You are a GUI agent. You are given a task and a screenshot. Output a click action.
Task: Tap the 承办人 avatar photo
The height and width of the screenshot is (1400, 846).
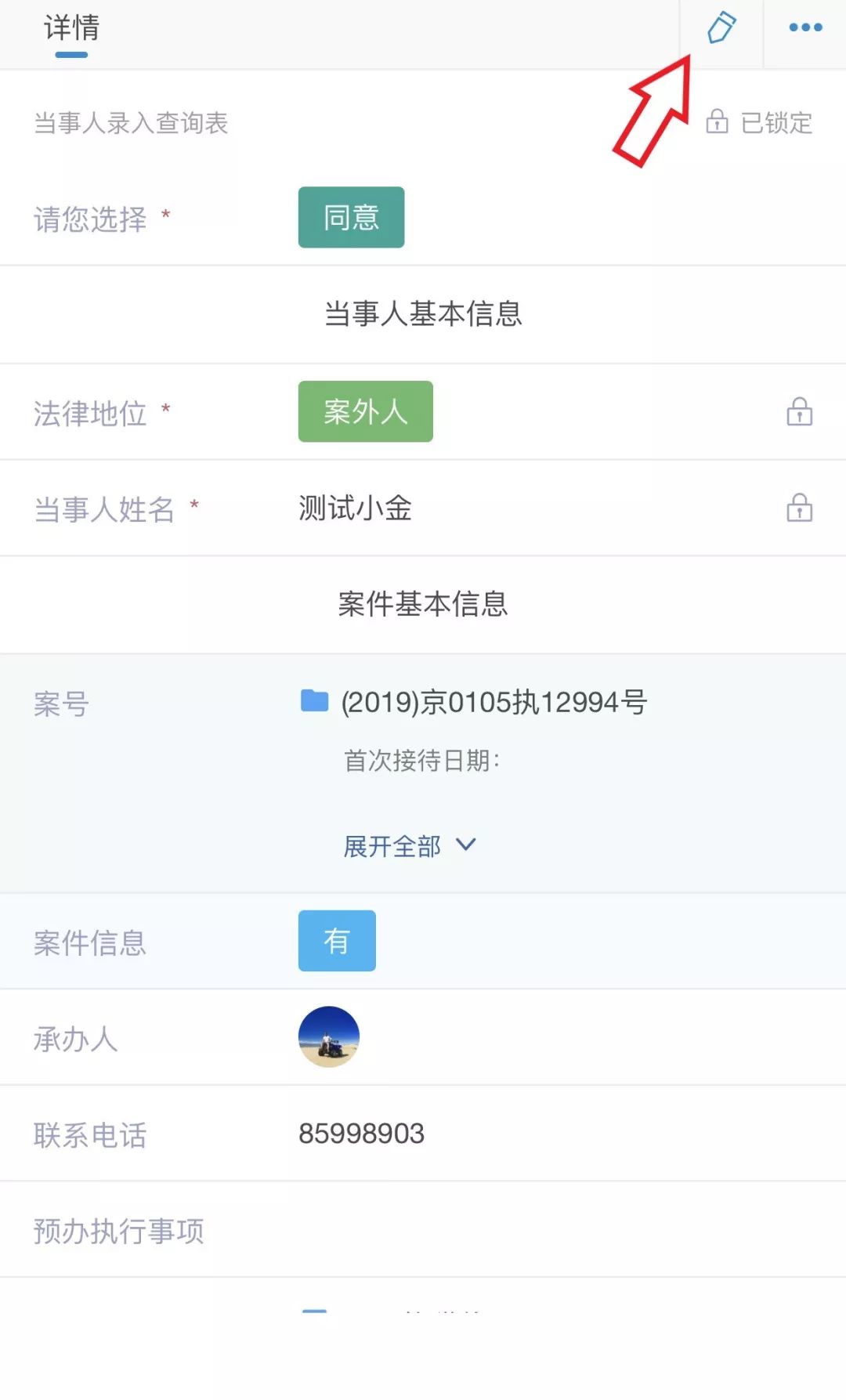pyautogui.click(x=329, y=1036)
